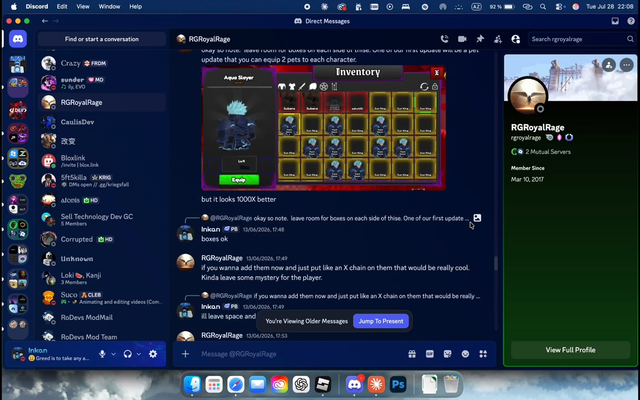Open Roblox Studio from the Dock
Viewport: 640px width, 400px height.
(323, 384)
